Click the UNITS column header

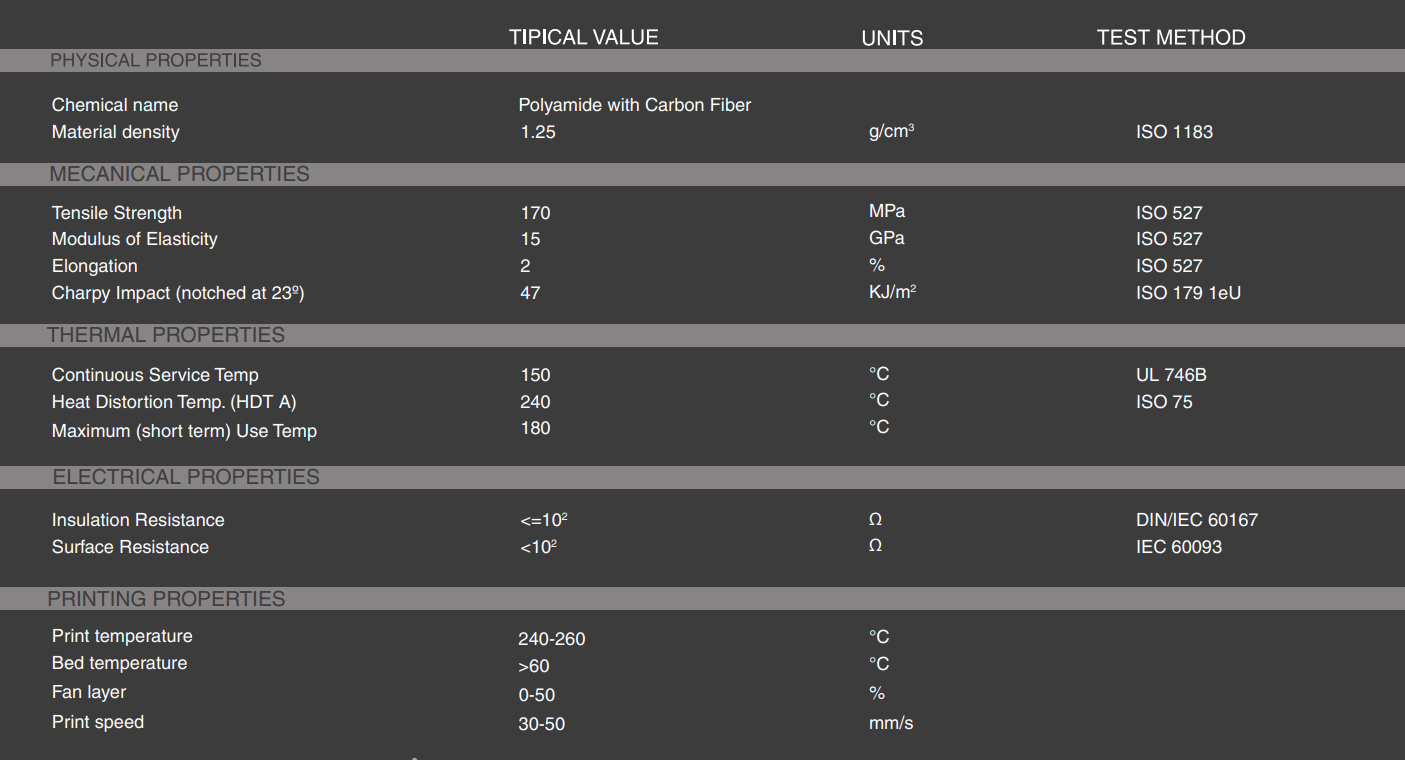pos(892,39)
